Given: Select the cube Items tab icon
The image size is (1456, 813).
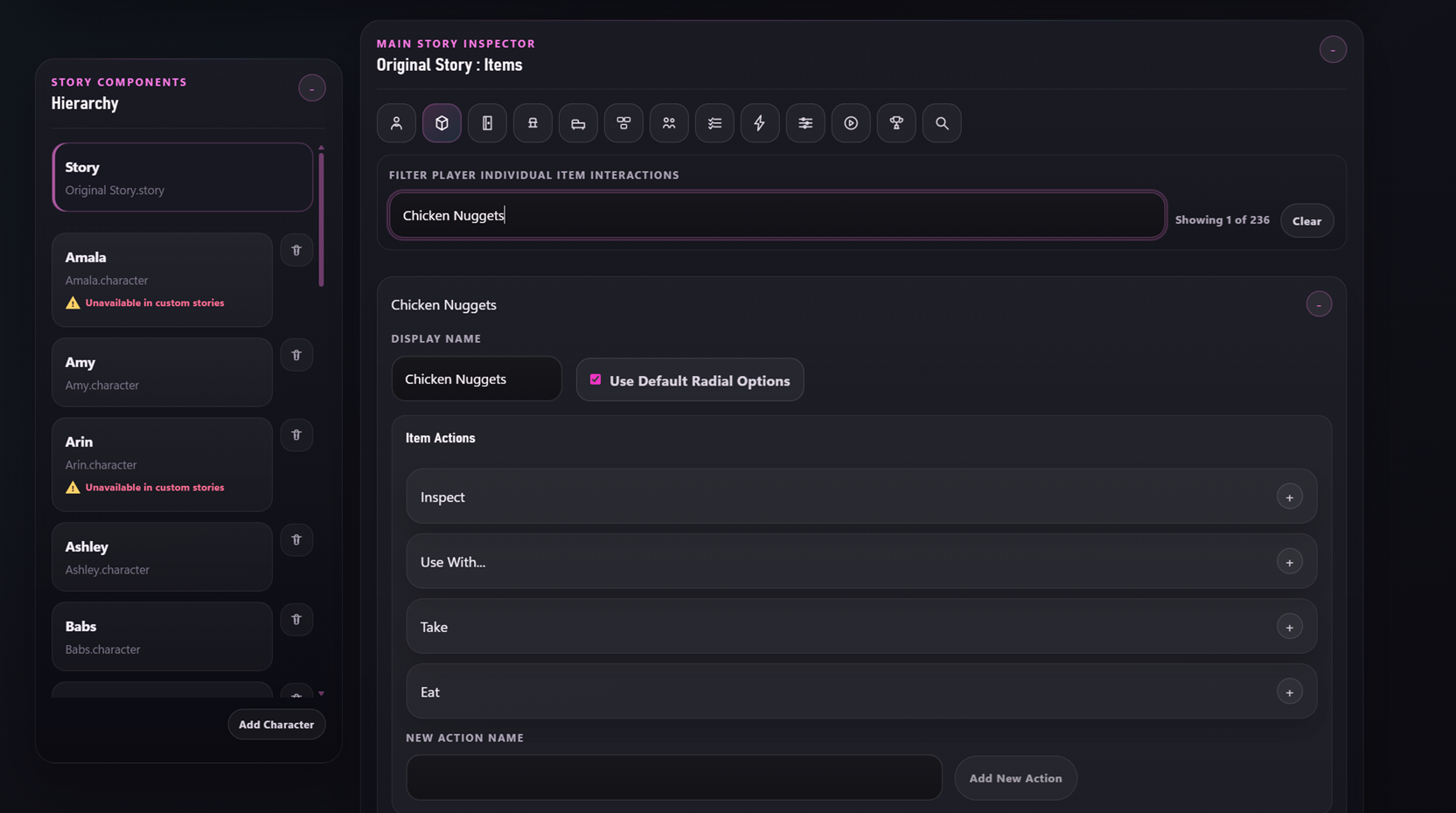Looking at the screenshot, I should [442, 123].
